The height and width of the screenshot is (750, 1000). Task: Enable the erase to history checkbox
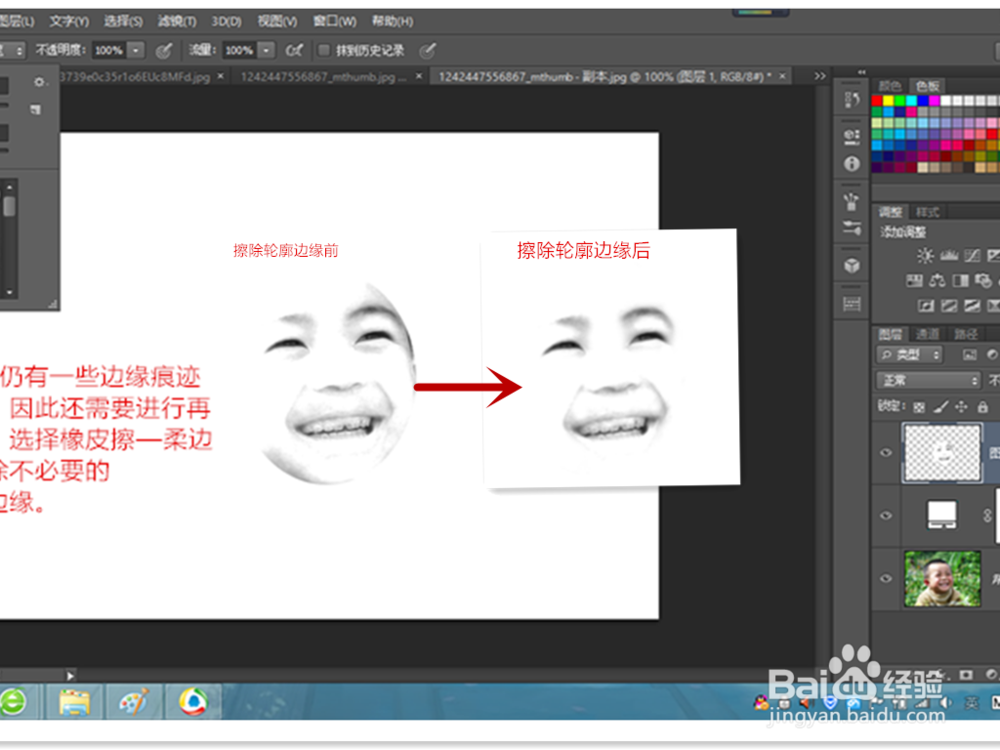tap(322, 50)
